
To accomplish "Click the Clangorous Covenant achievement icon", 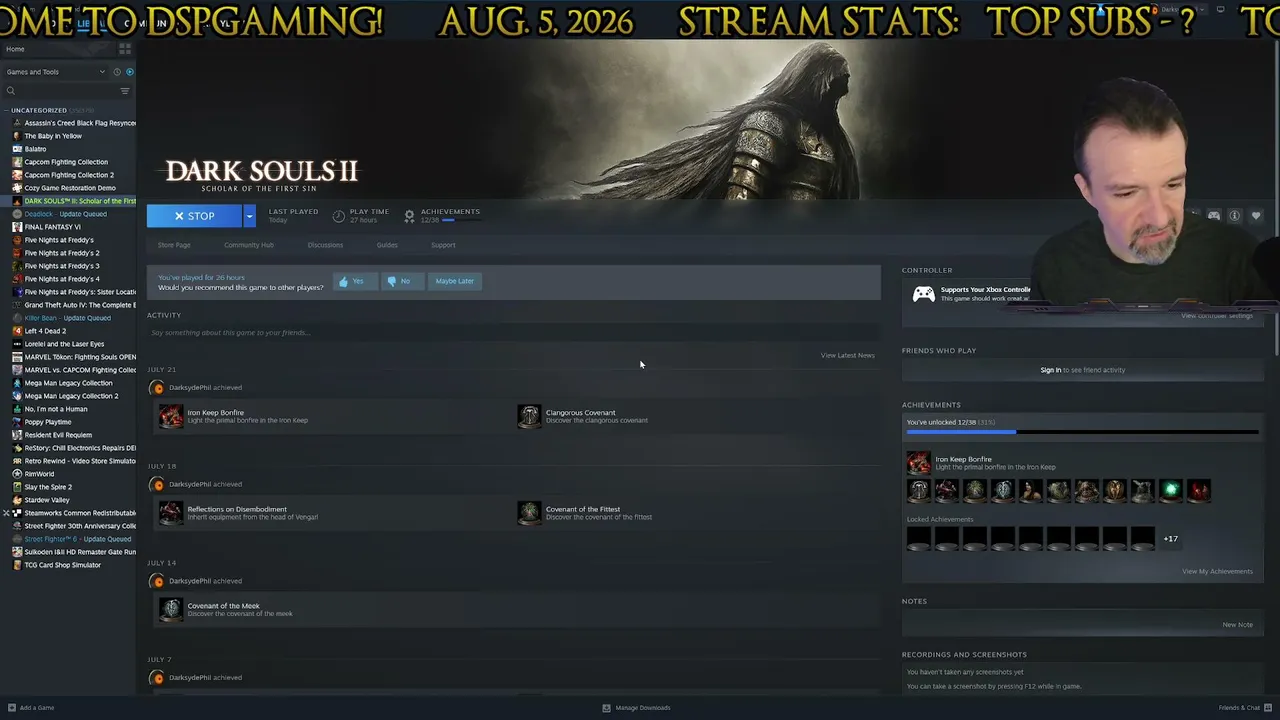I will (x=529, y=416).
